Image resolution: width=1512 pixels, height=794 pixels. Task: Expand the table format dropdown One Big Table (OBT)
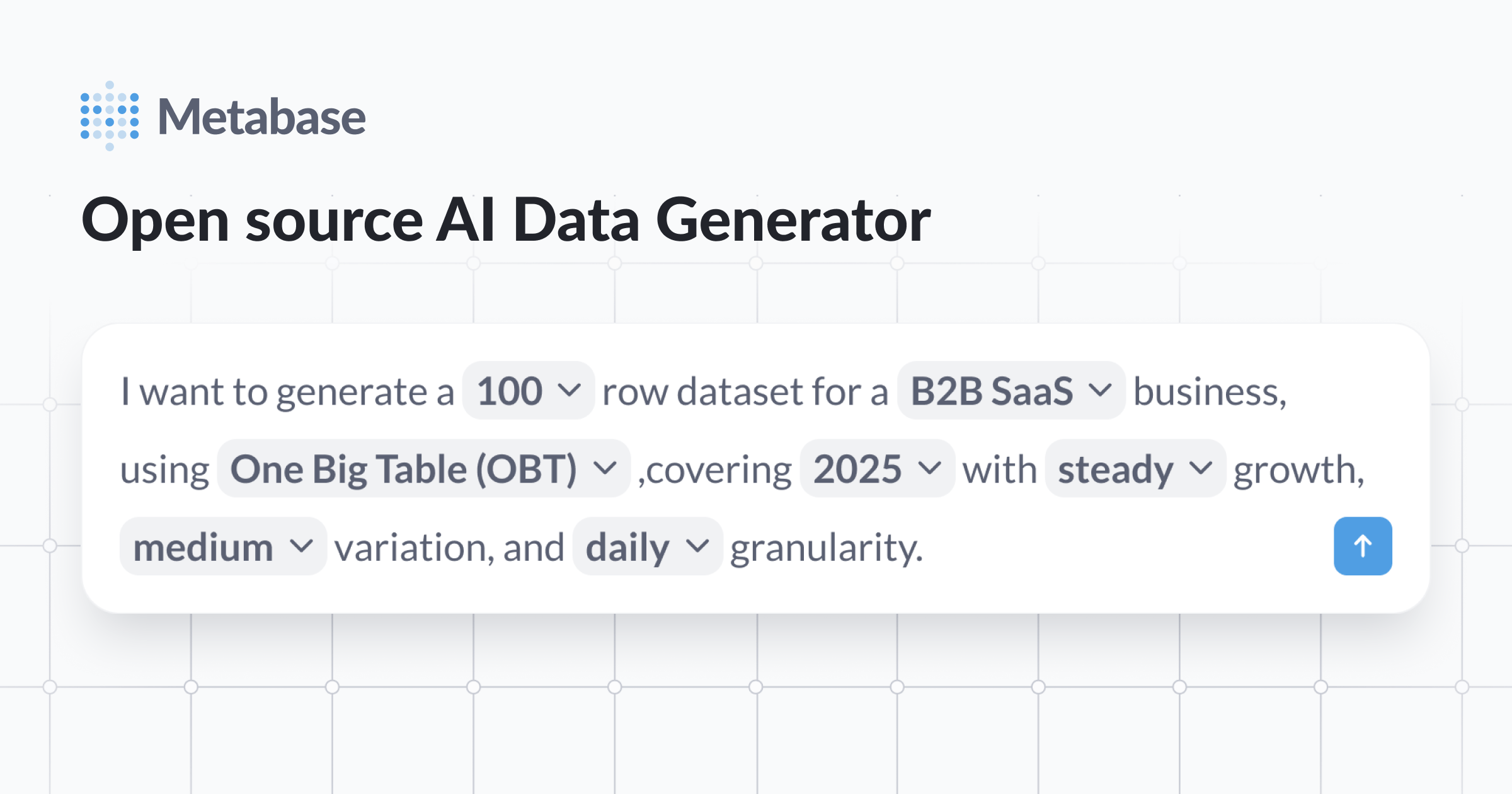point(423,469)
